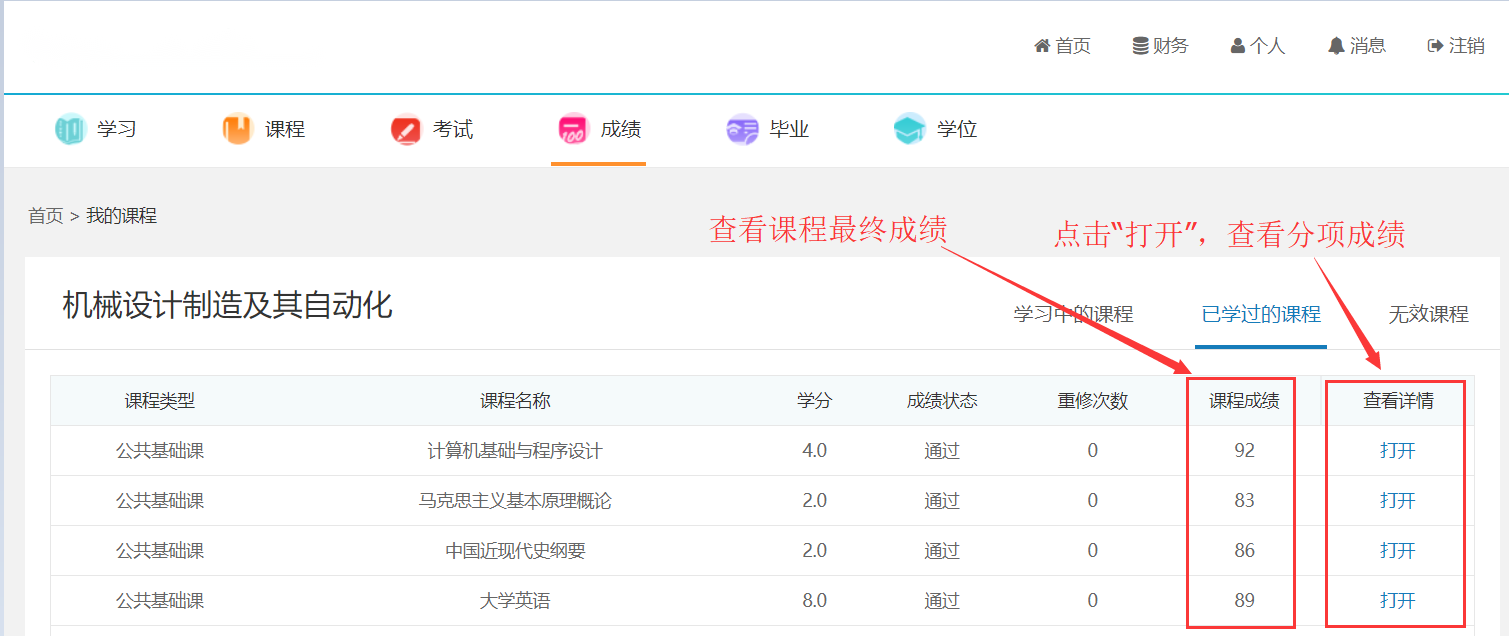The height and width of the screenshot is (636, 1509).
Task: Click the home icon beside 首页
Action: tap(1042, 46)
